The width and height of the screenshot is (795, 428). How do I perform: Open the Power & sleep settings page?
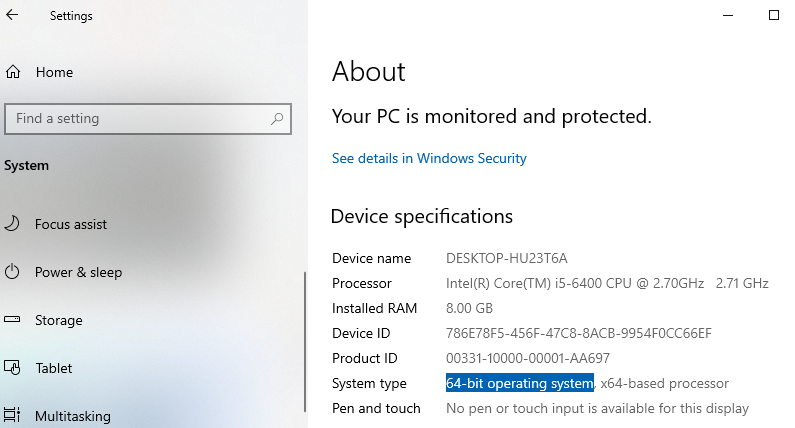[x=78, y=272]
